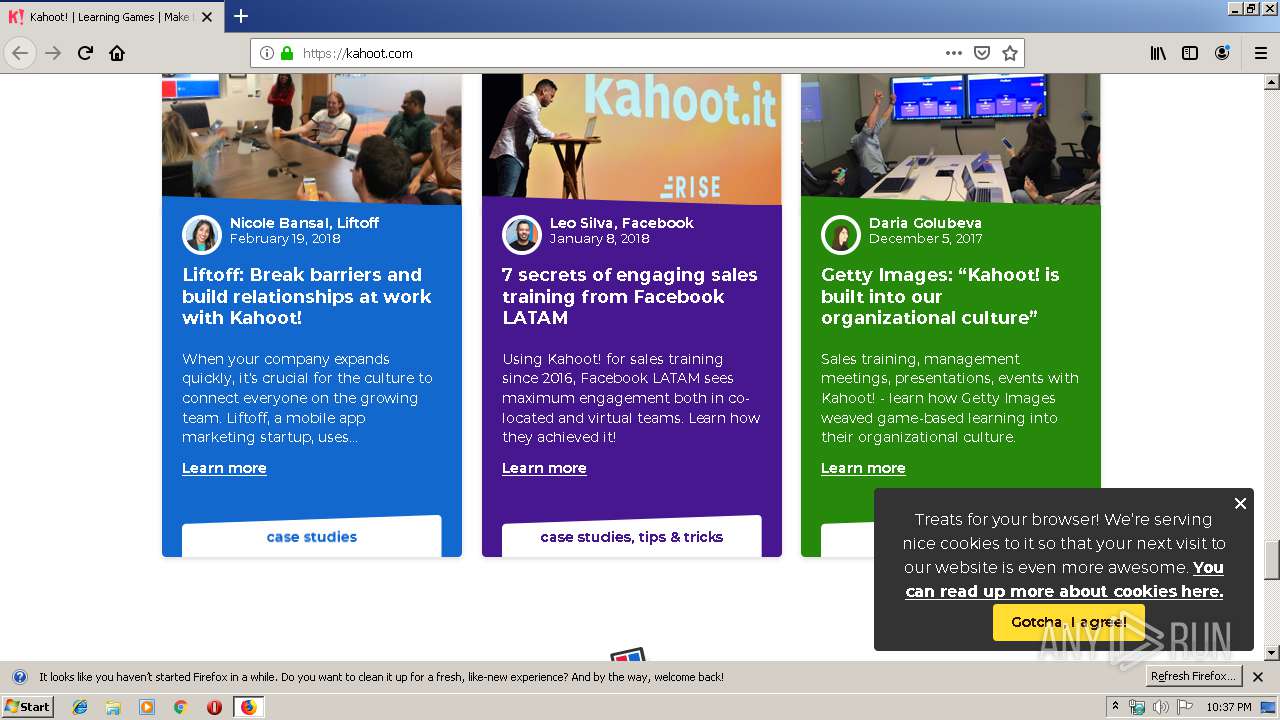The width and height of the screenshot is (1280, 720).
Task: Show hidden system tray icons
Action: click(x=1115, y=707)
